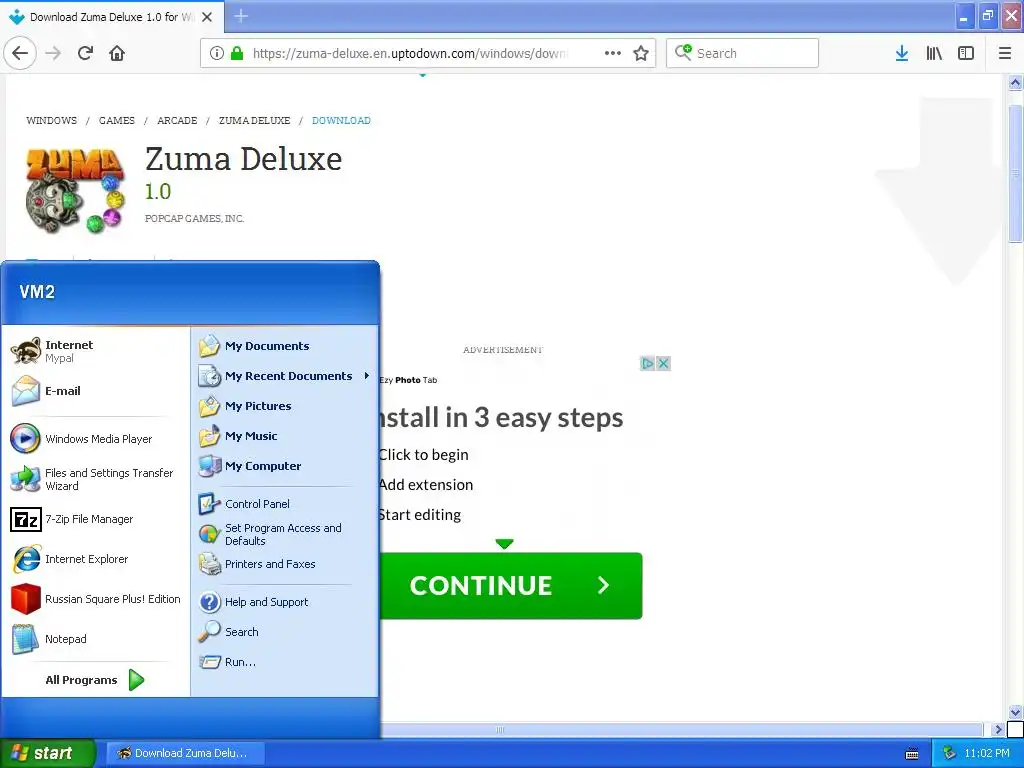The image size is (1024, 768).
Task: Click the Windows start button
Action: pos(48,753)
